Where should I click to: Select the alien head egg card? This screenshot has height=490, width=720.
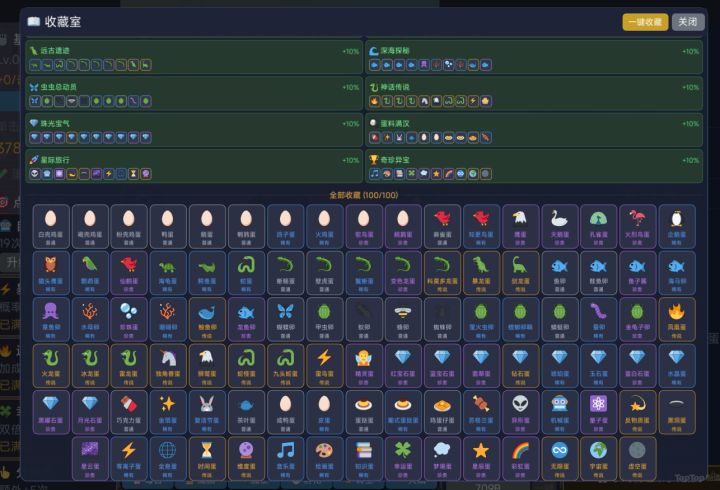coord(520,412)
